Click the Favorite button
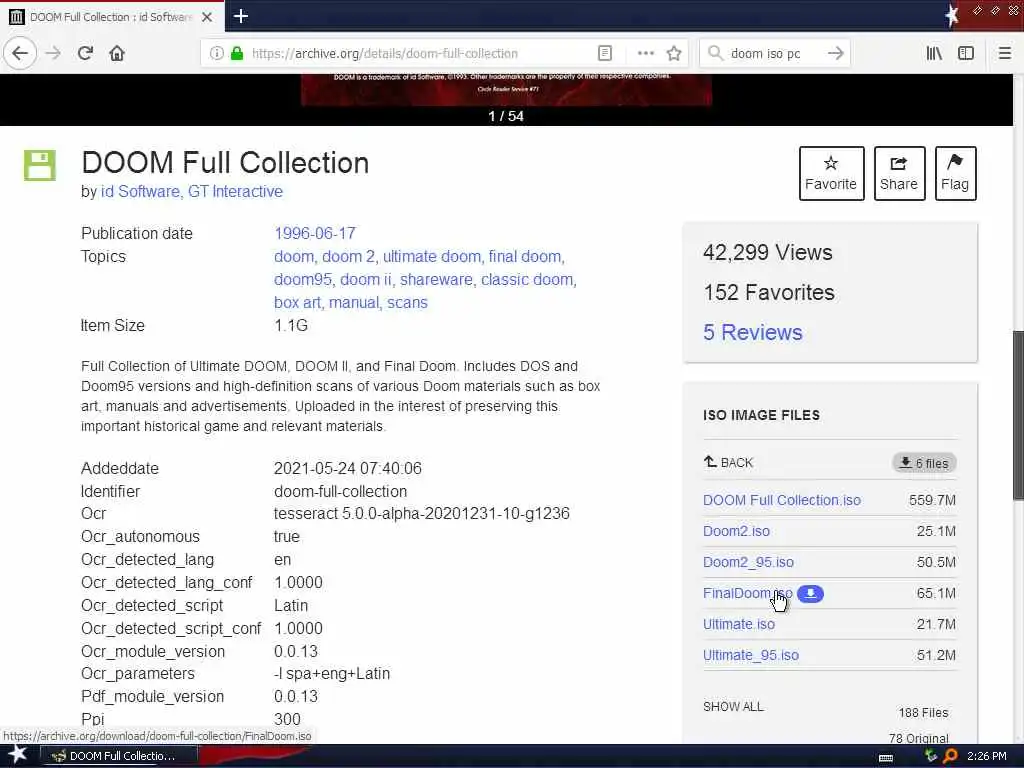1024x768 pixels. click(831, 174)
